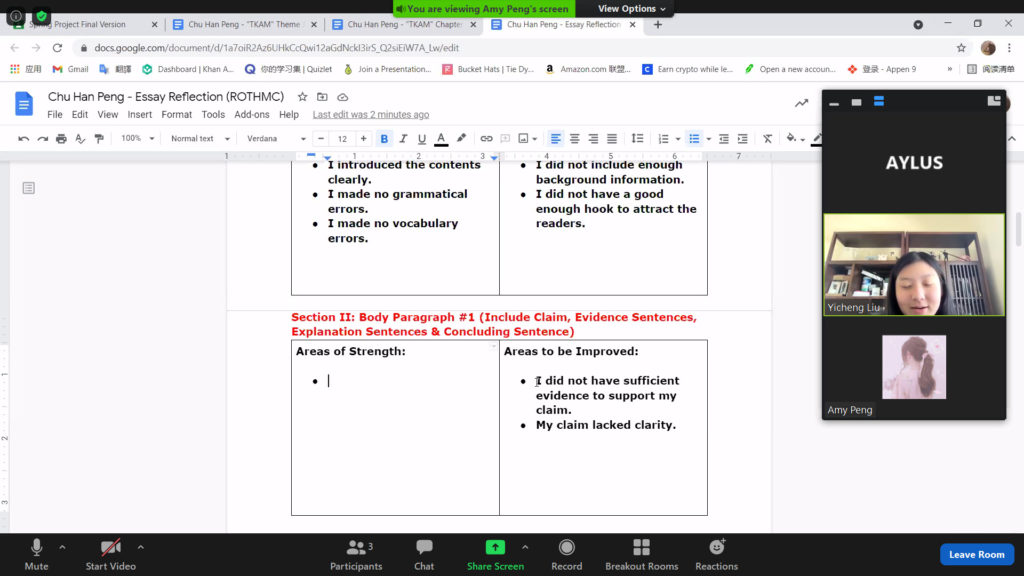Toggle the bulleted list

point(694,138)
